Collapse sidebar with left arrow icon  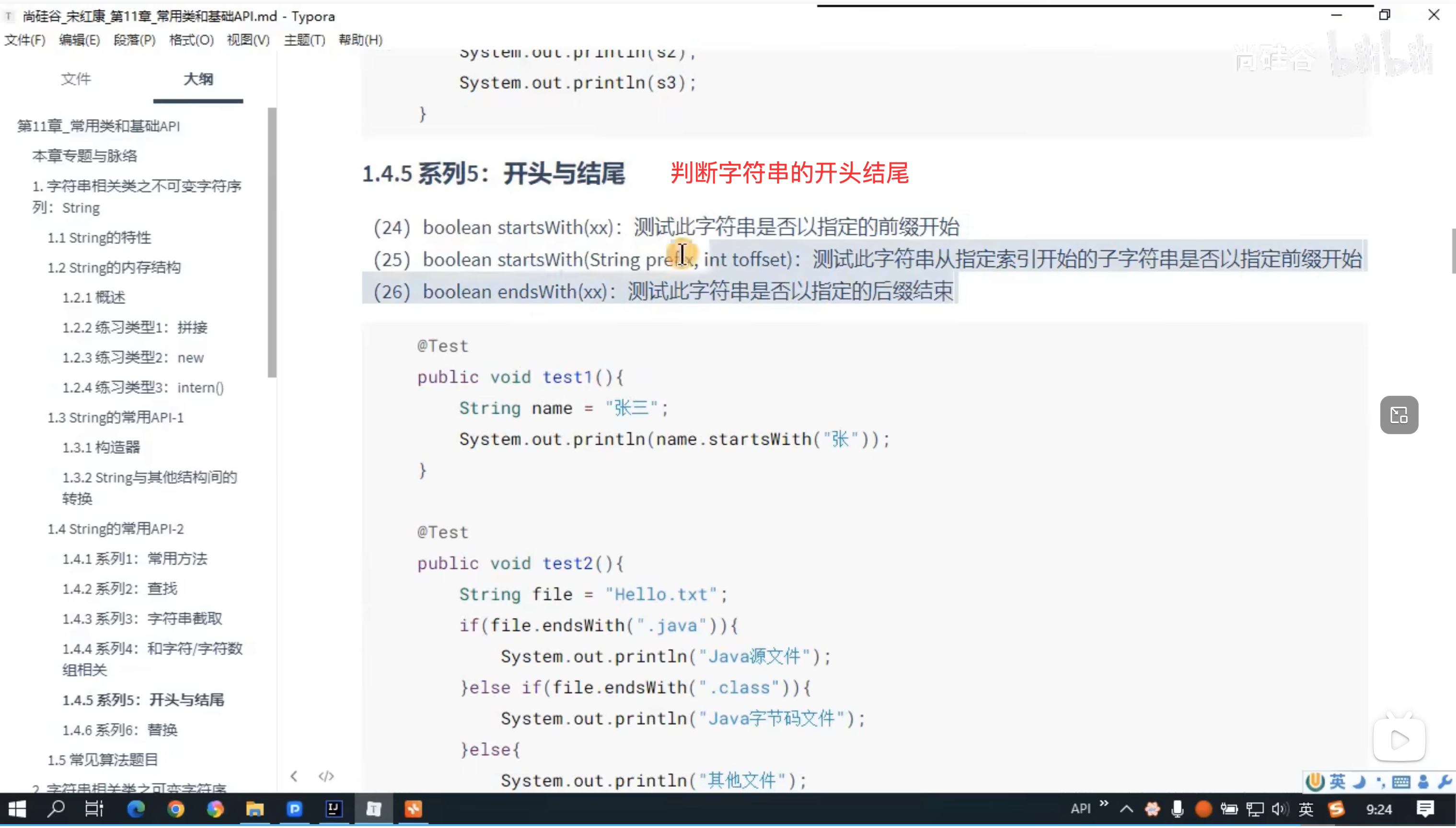point(294,776)
